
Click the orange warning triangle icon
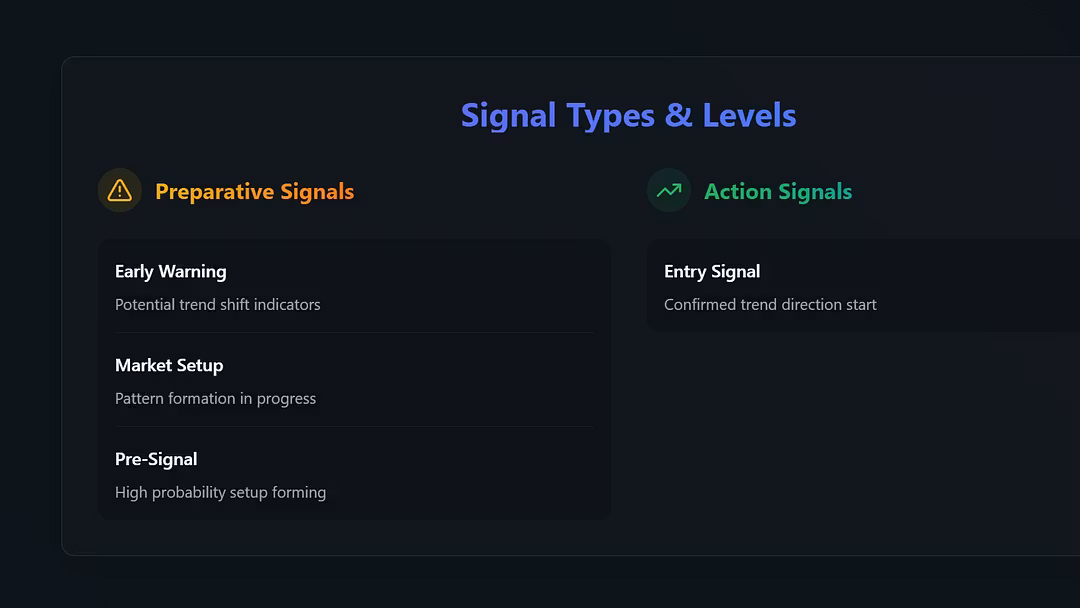(119, 190)
